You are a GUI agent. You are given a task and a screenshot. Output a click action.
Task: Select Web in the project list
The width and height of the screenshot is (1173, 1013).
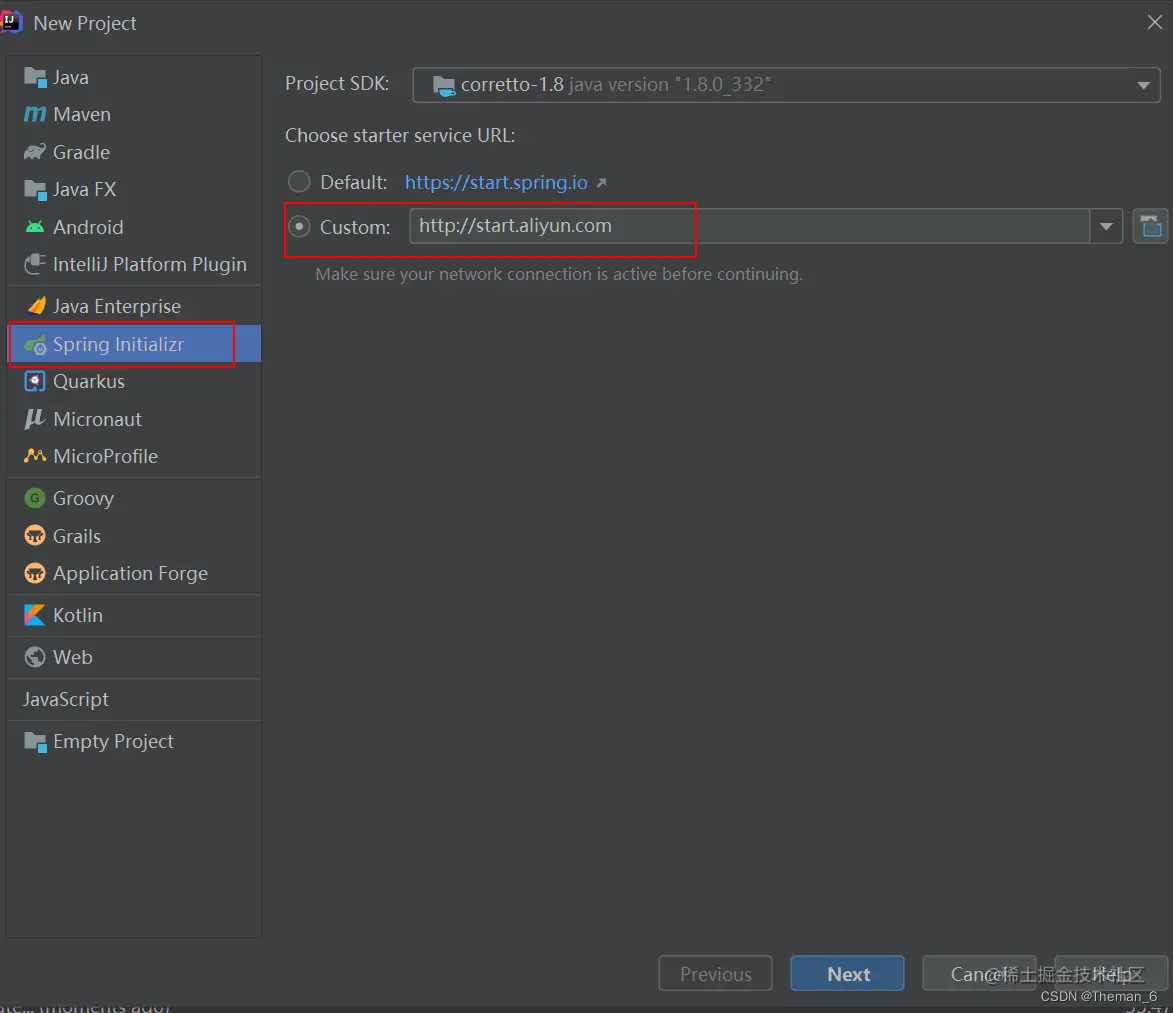tap(135, 657)
